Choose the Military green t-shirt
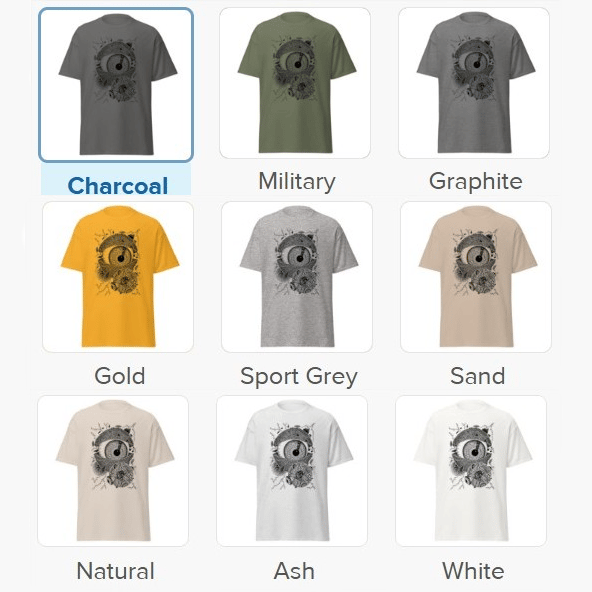 (295, 83)
